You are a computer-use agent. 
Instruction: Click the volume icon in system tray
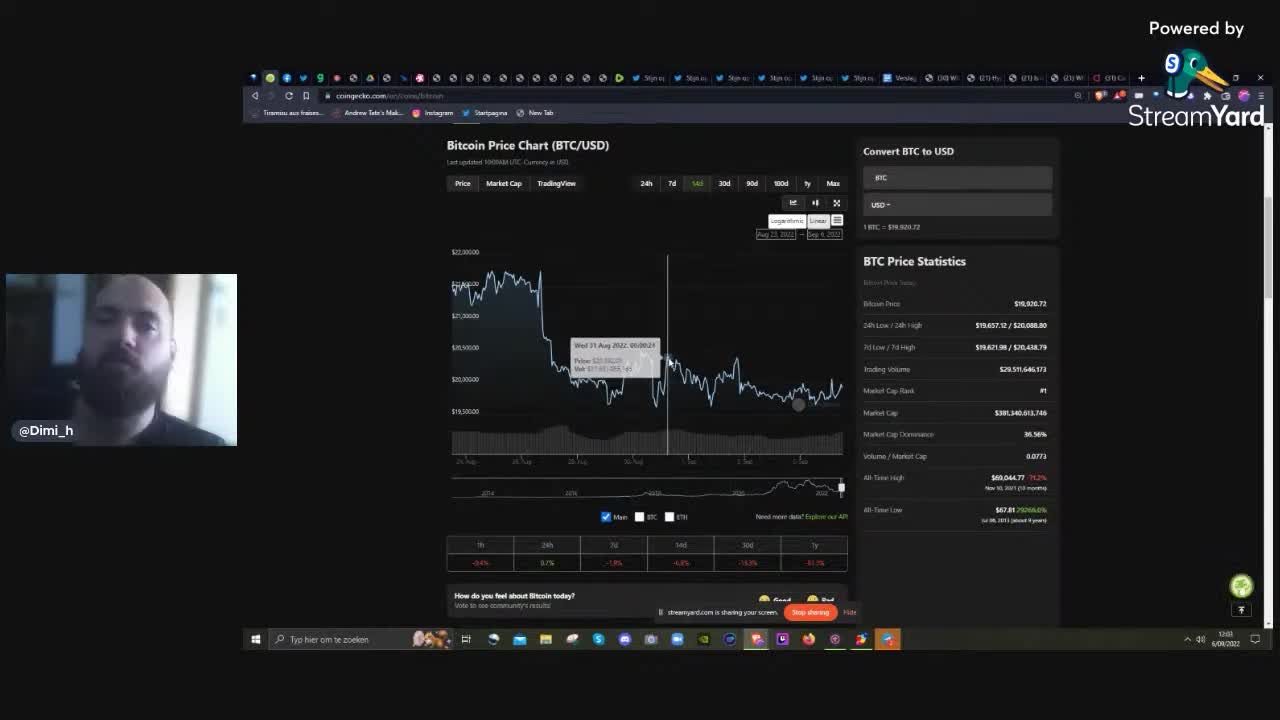[x=1200, y=640]
